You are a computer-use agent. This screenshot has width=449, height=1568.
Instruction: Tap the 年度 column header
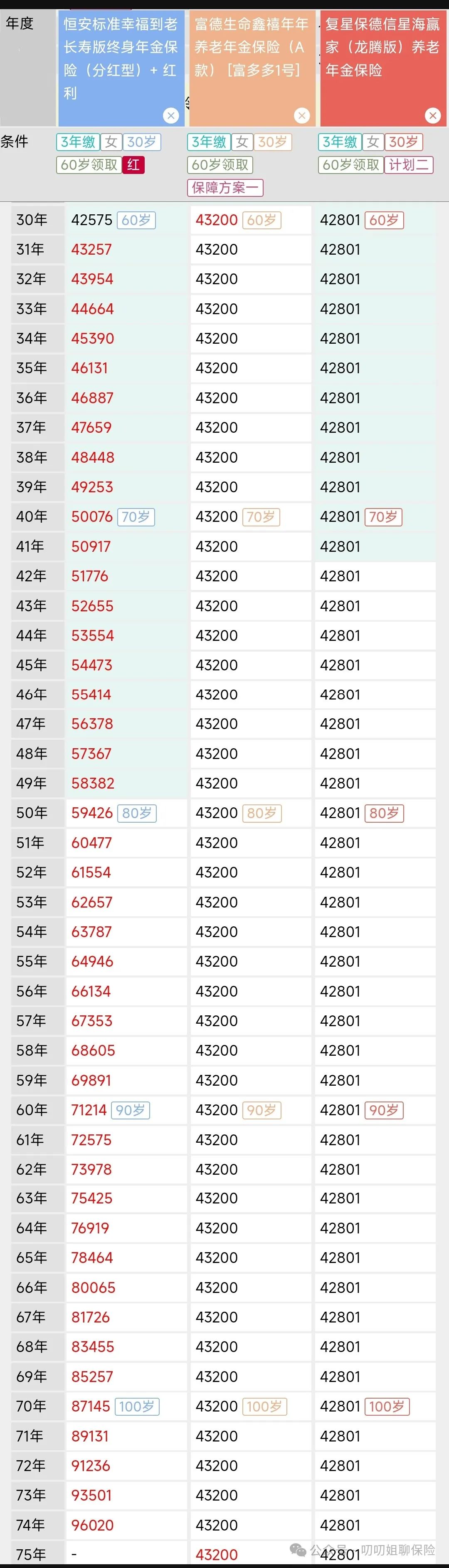click(20, 24)
